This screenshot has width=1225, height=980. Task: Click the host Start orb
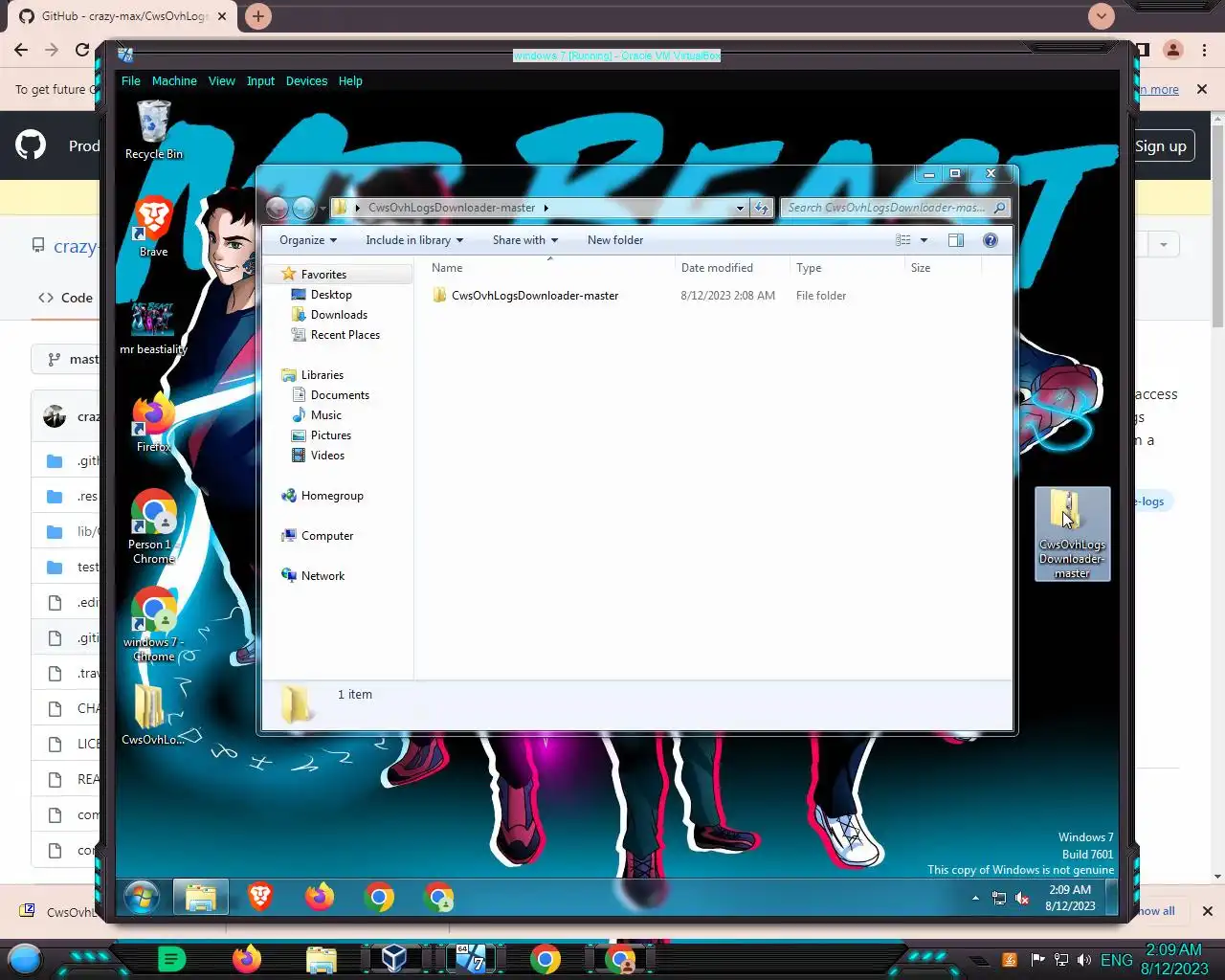(25, 959)
